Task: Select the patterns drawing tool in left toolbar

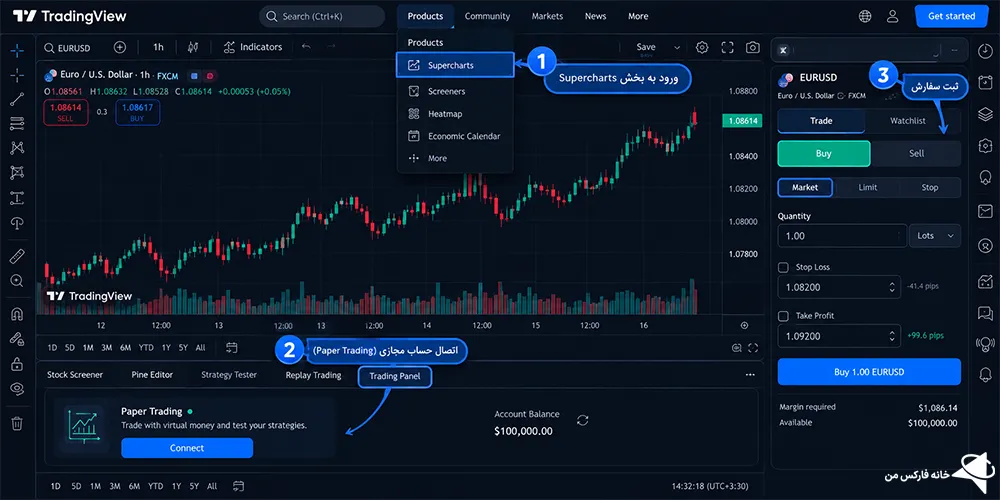Action: (x=17, y=148)
